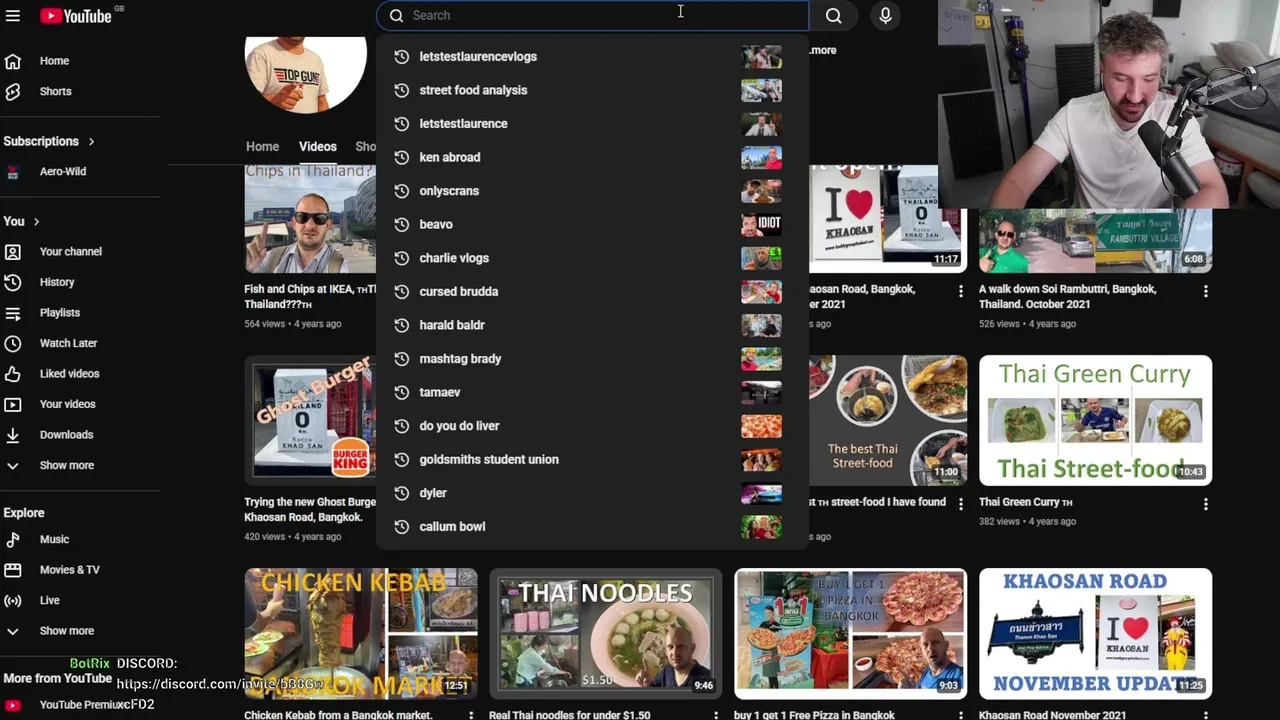The width and height of the screenshot is (1280, 720).
Task: Open buy 1 get 1 pizza thumbnail
Action: (x=851, y=634)
